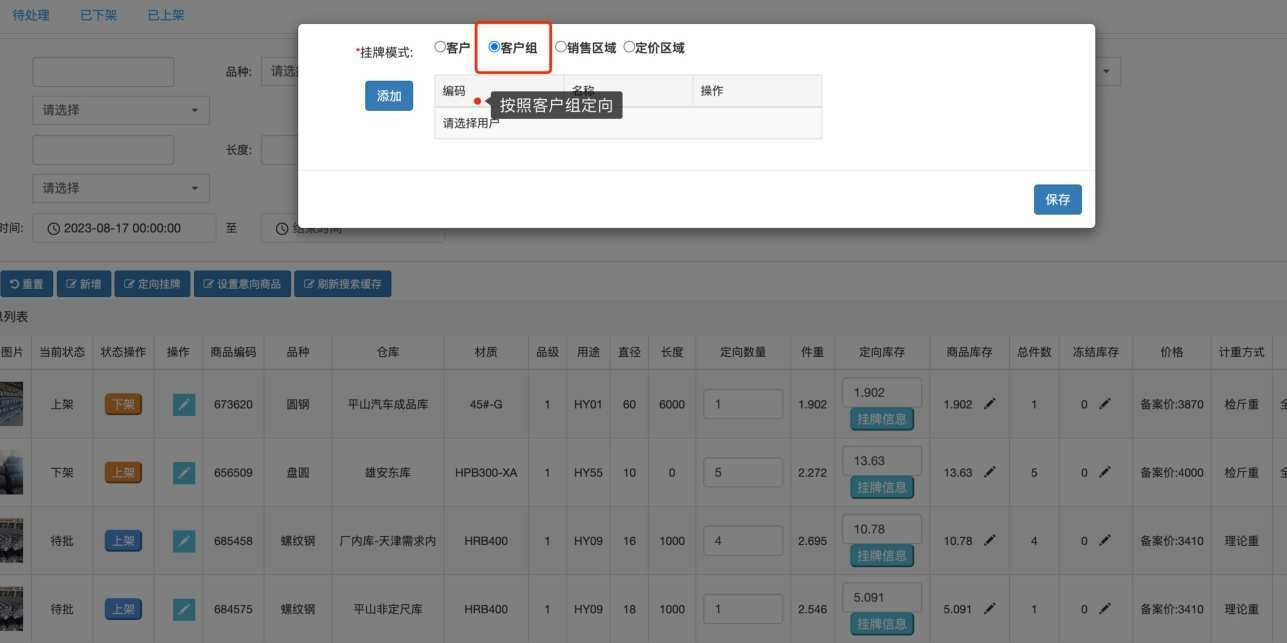Viewport: 1287px width, 643px height.
Task: Click 定向数量 input with value 5
Action: [x=743, y=473]
